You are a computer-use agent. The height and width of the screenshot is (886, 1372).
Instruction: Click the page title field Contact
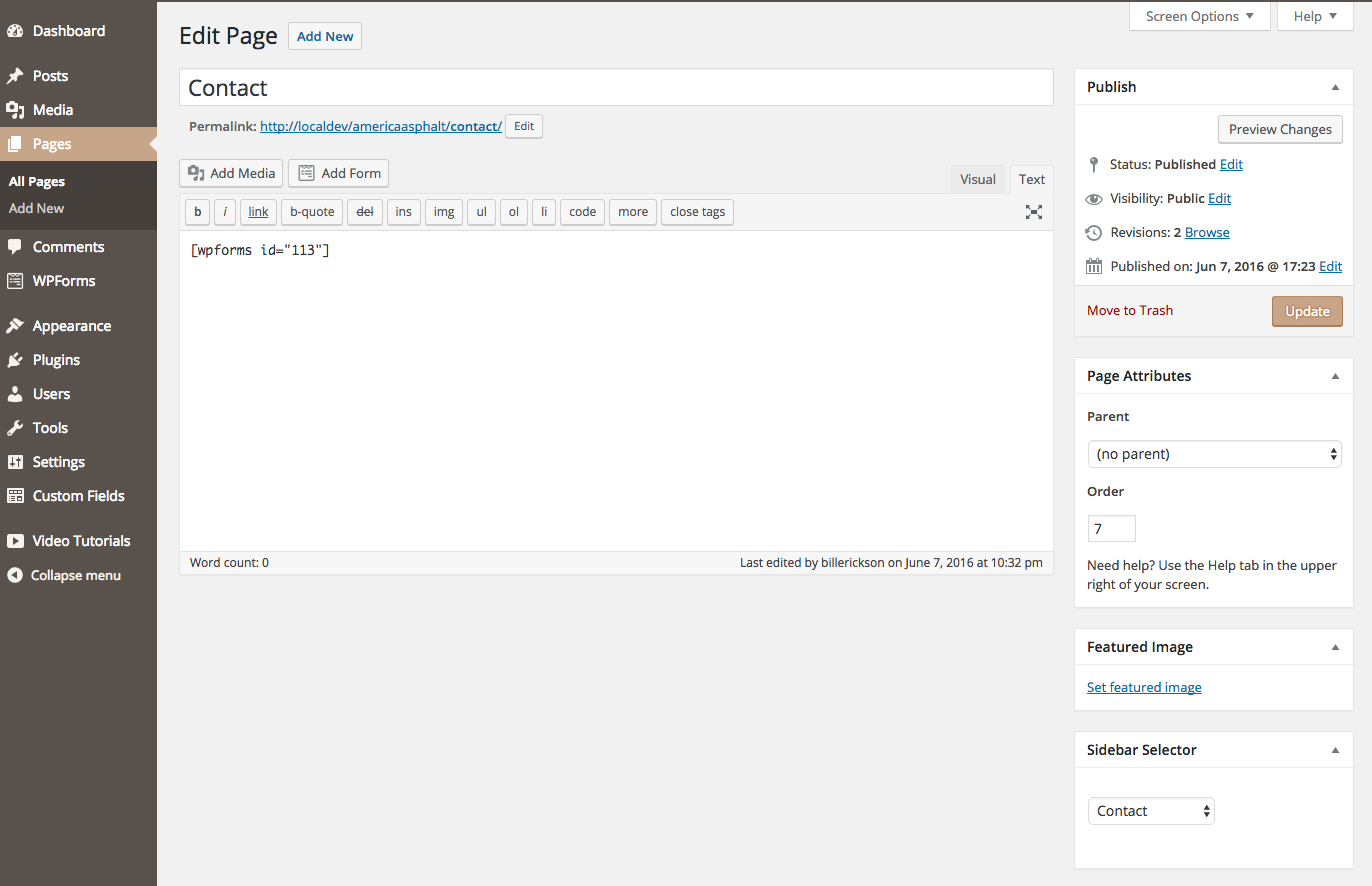pyautogui.click(x=616, y=87)
